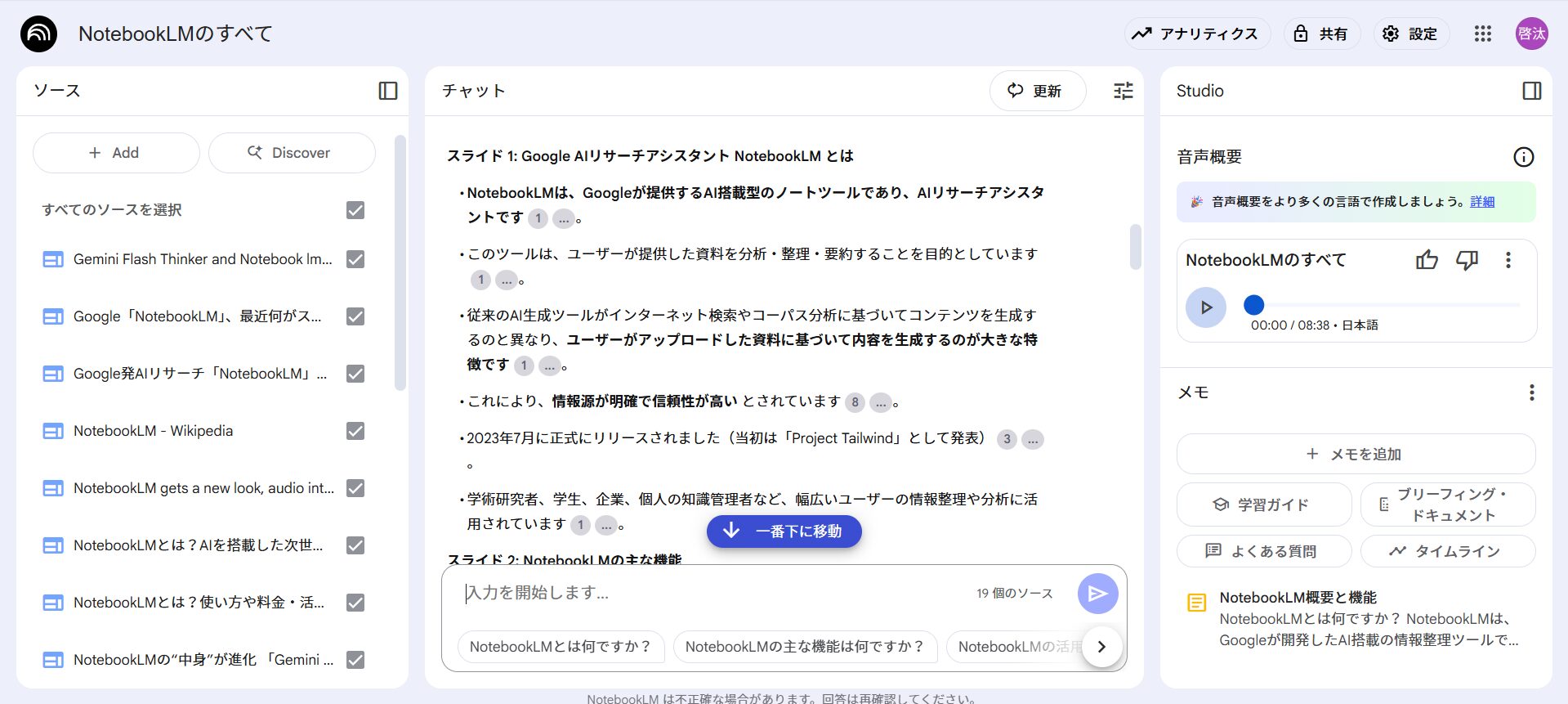Open メモ section more options menu
The height and width of the screenshot is (704, 1568).
[1532, 393]
